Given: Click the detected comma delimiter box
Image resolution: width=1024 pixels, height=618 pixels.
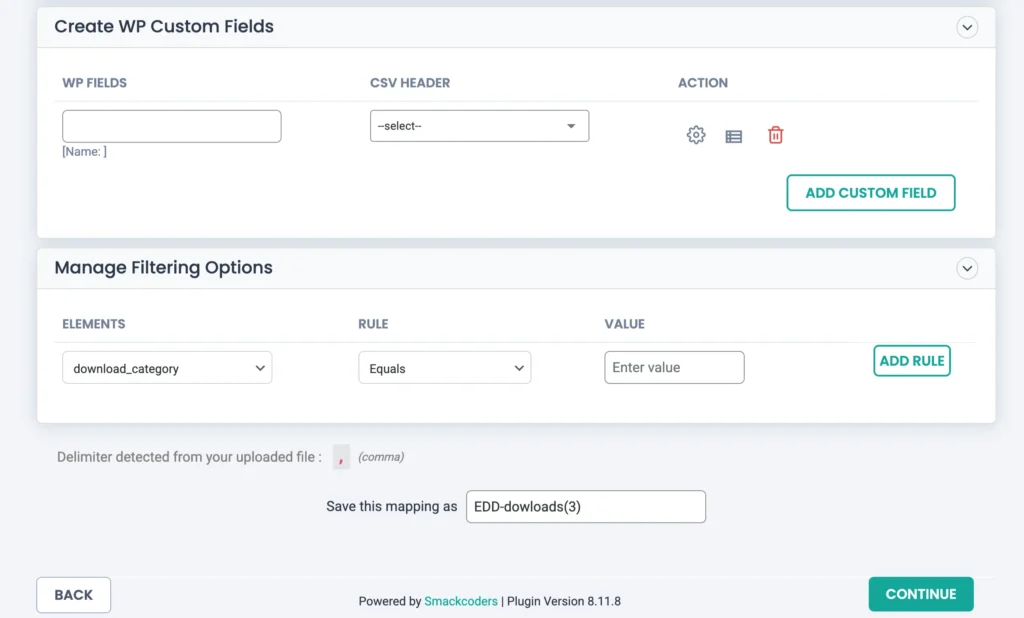Looking at the screenshot, I should click(341, 457).
